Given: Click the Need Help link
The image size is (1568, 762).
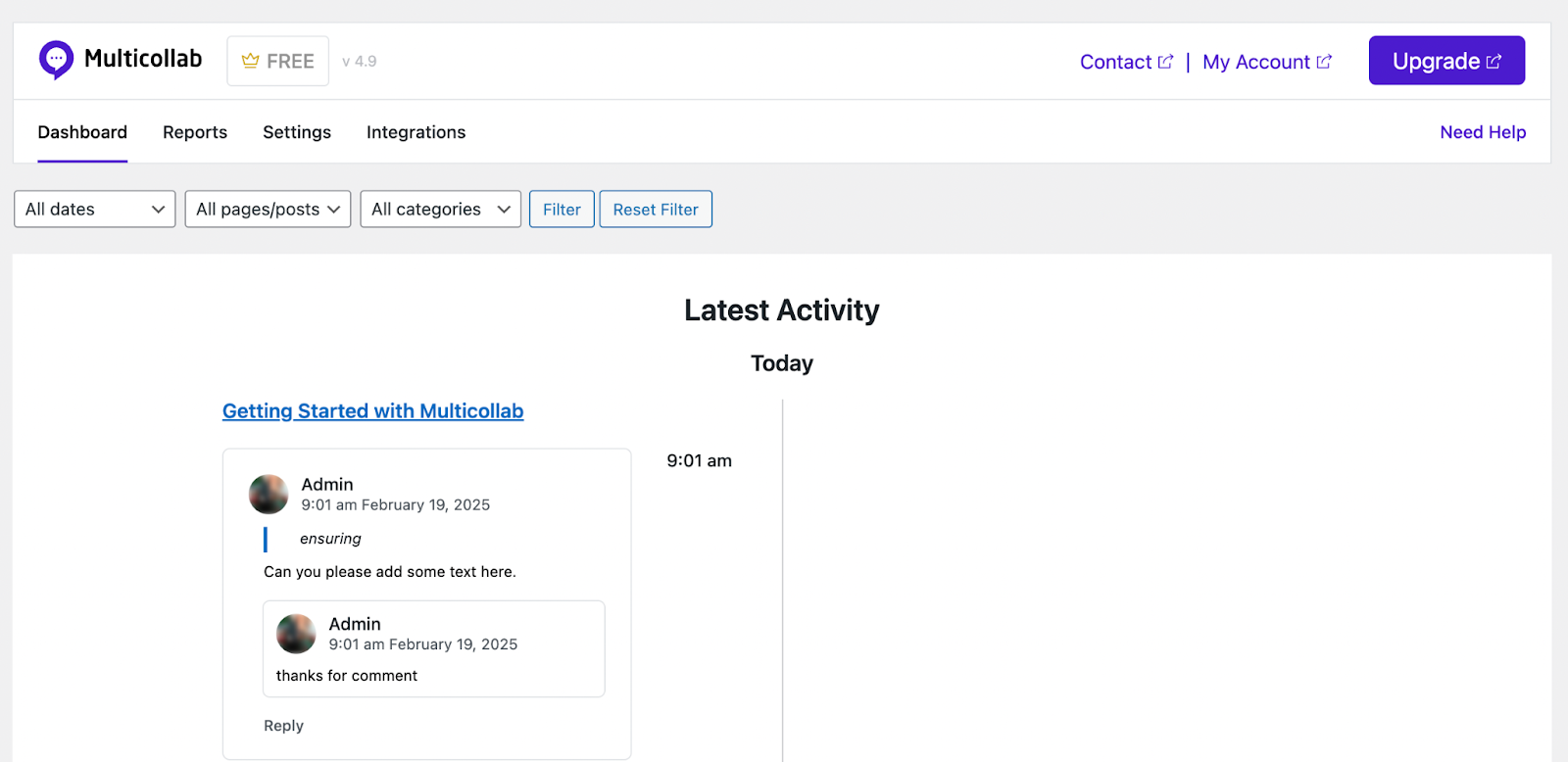Looking at the screenshot, I should point(1483,132).
